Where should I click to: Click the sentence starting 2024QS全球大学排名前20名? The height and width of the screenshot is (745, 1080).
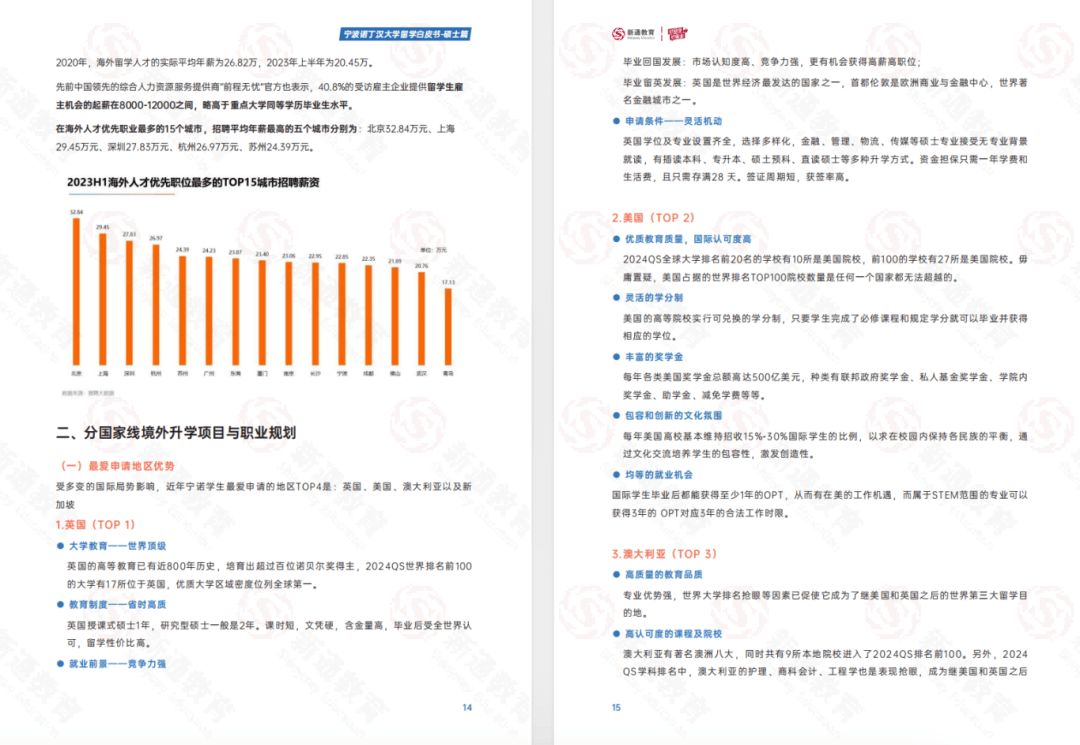pos(825,268)
